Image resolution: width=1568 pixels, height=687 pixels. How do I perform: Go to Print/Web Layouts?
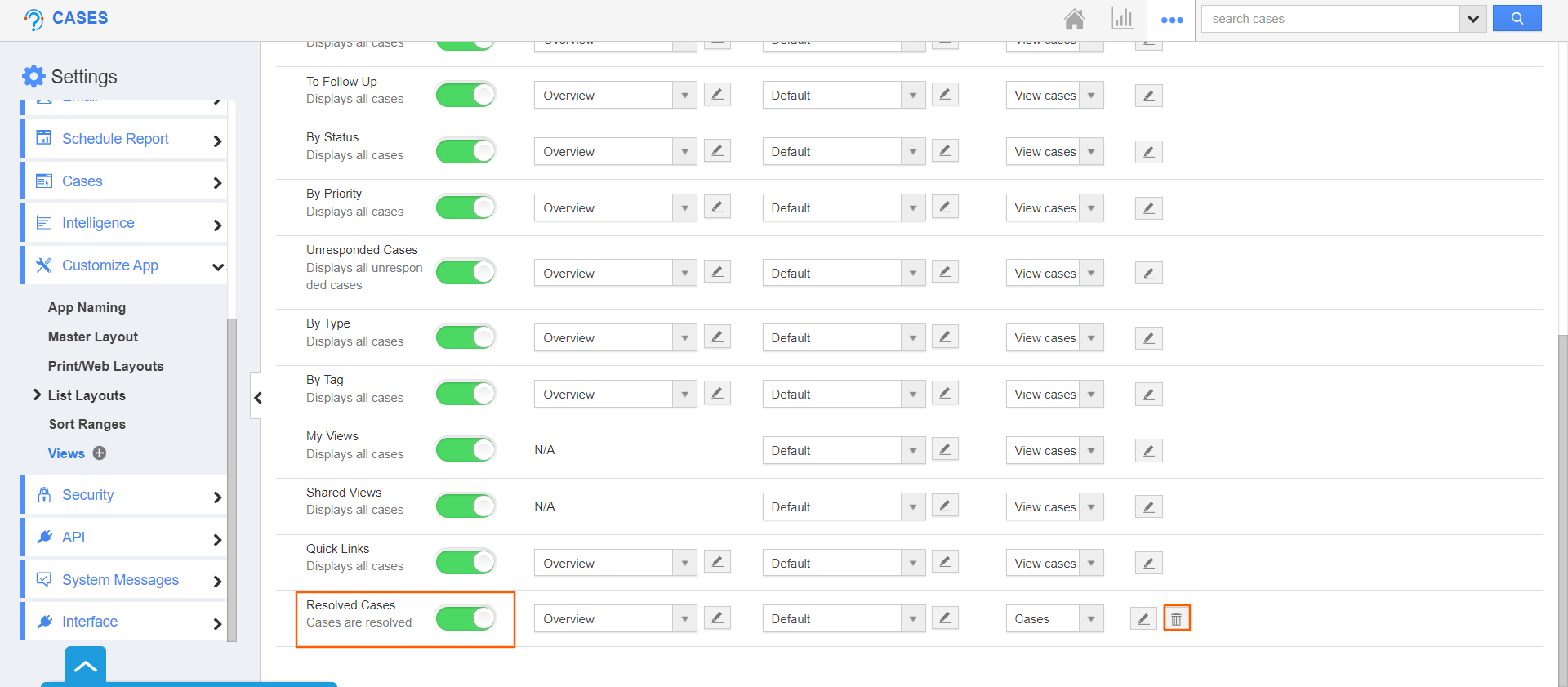(105, 366)
